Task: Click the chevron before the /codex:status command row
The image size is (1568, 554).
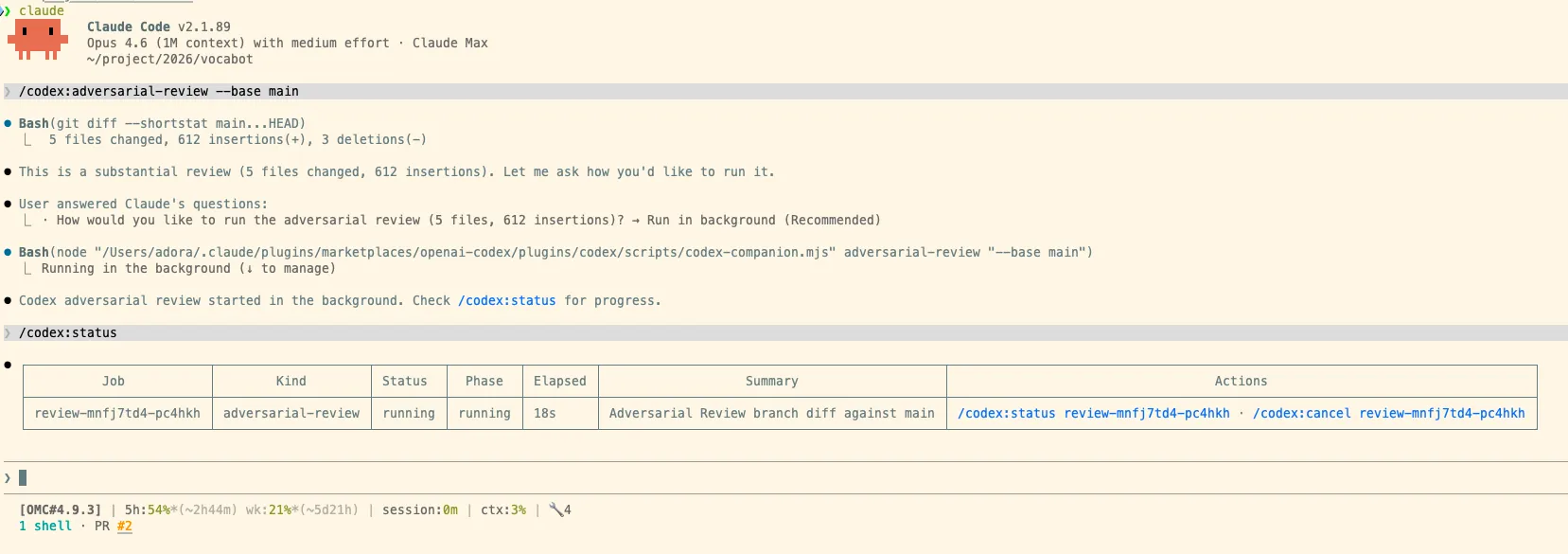Action: pos(8,333)
